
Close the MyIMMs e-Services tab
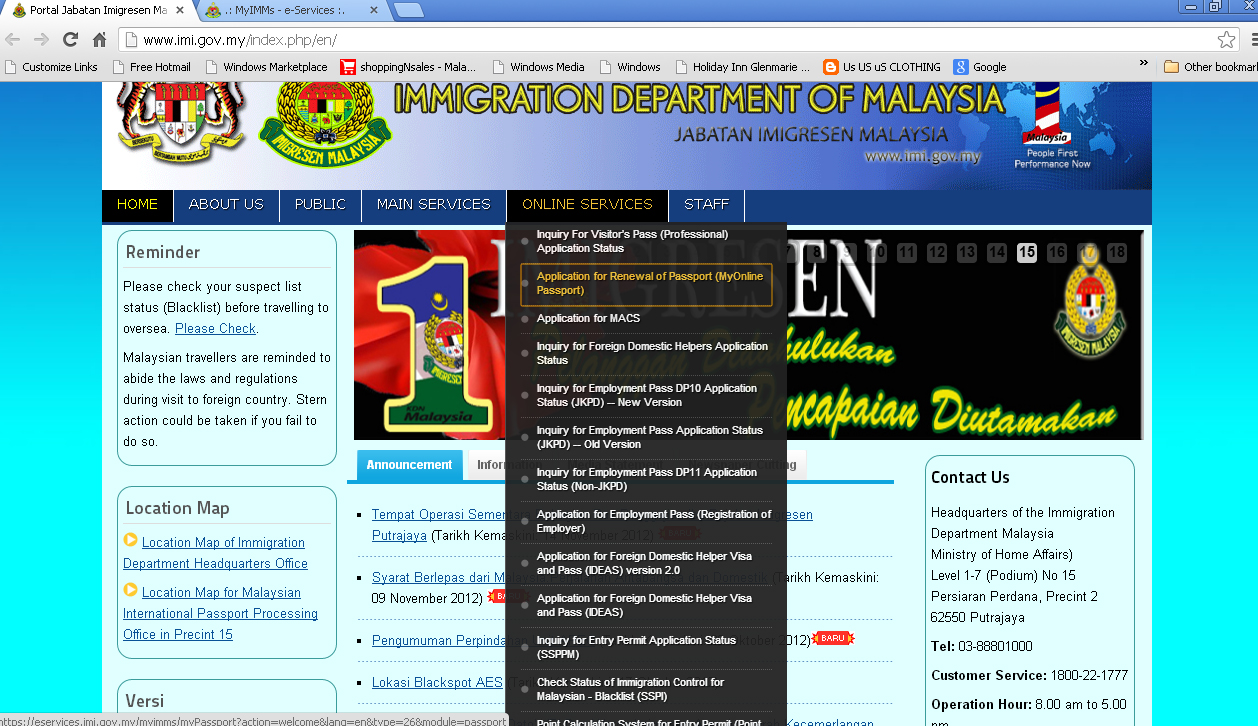374,10
